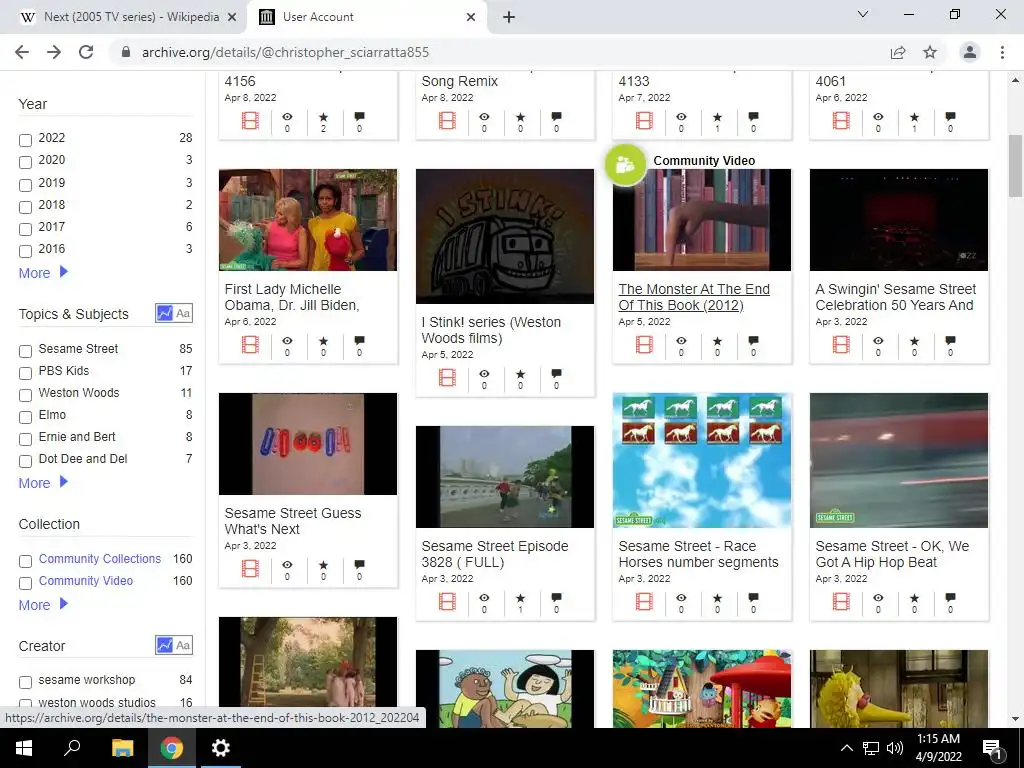Screen dimensions: 1024x768
Task: Check the Sesame Street topic filter
Action: 25,351
